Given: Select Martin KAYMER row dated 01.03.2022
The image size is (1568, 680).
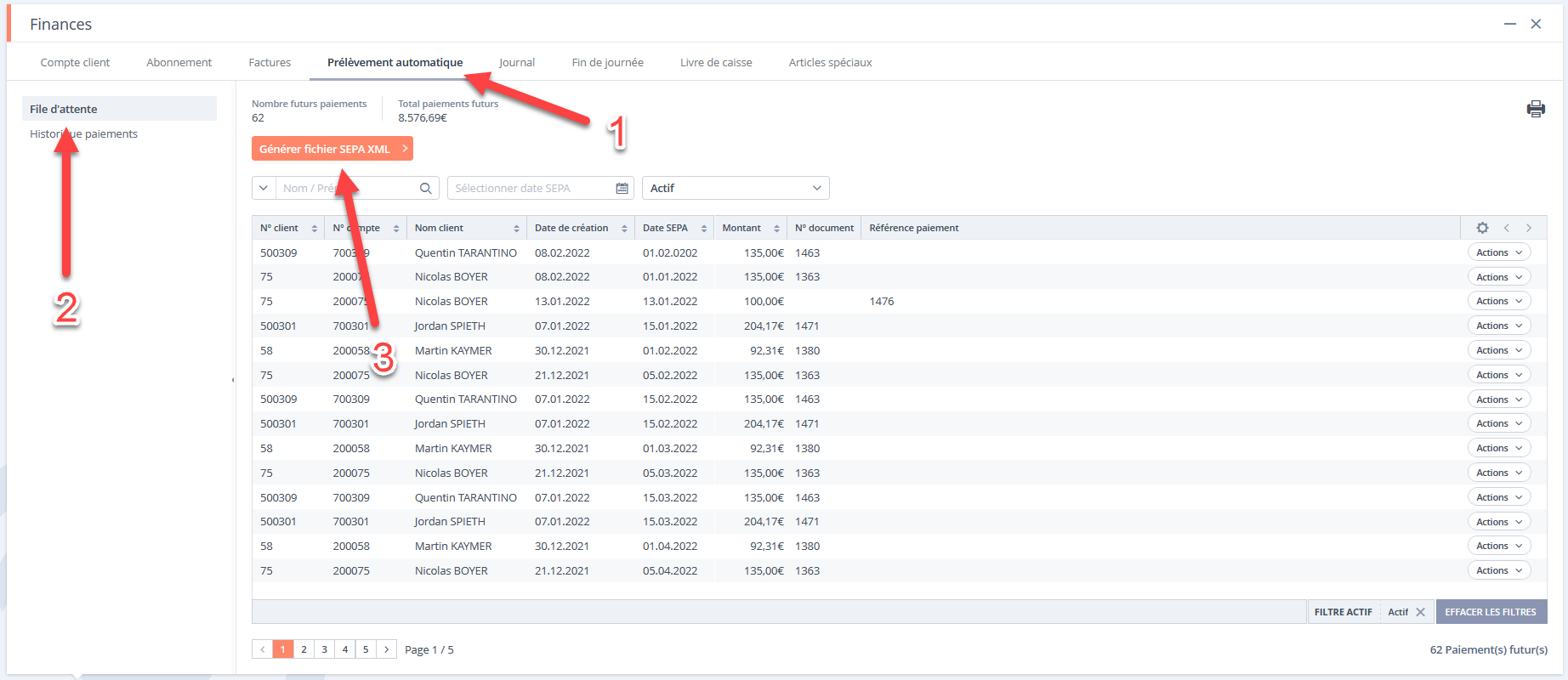Looking at the screenshot, I should tap(899, 448).
